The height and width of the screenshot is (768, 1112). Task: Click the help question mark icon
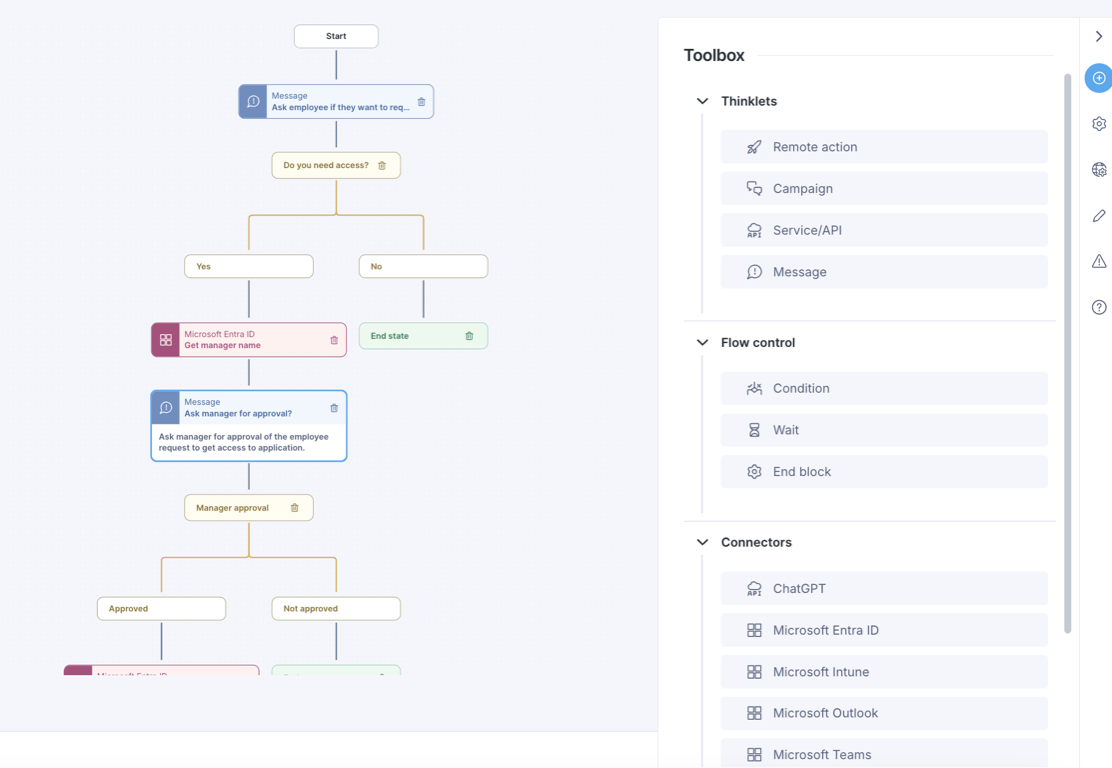pos(1099,307)
